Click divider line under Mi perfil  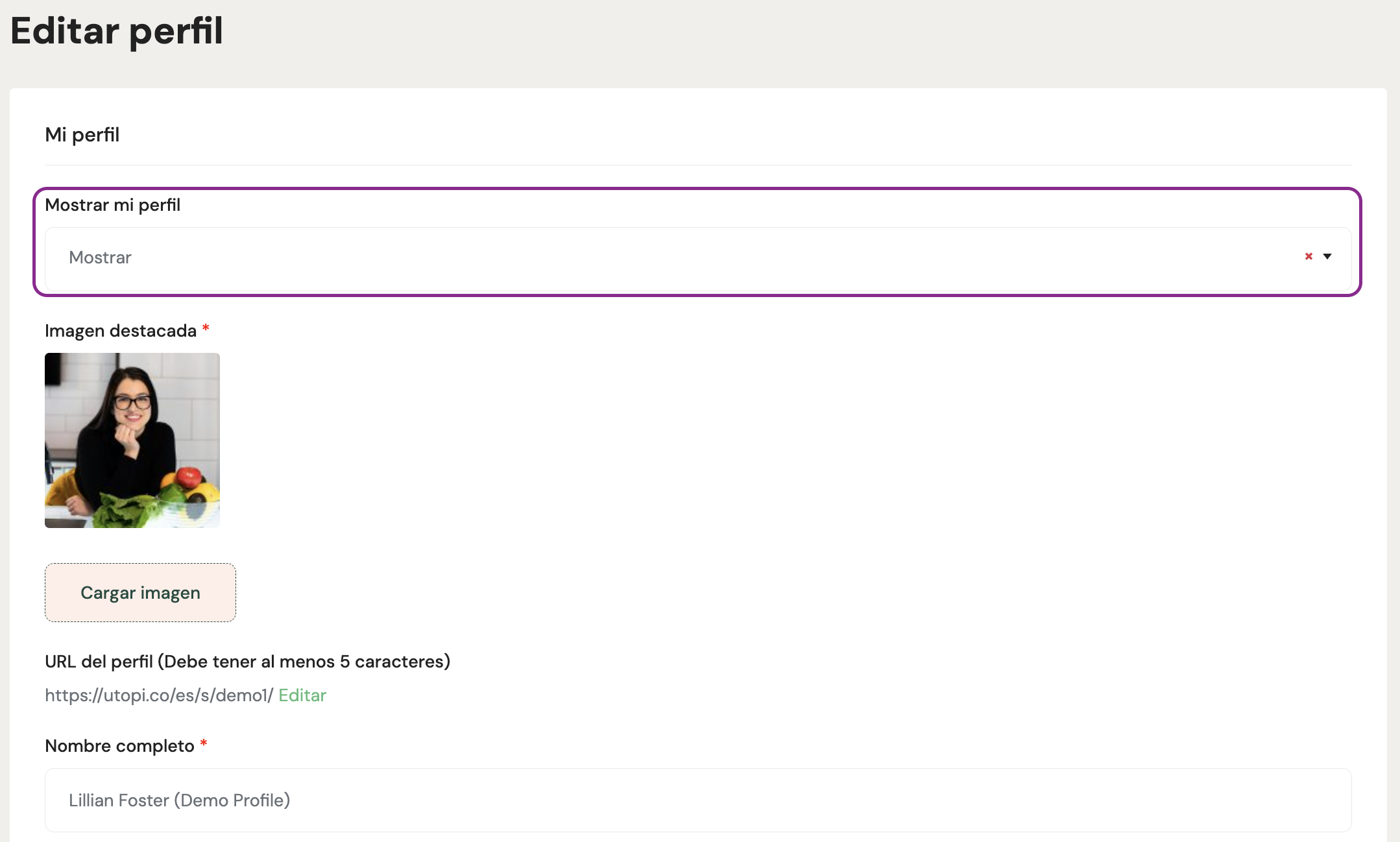tap(698, 165)
